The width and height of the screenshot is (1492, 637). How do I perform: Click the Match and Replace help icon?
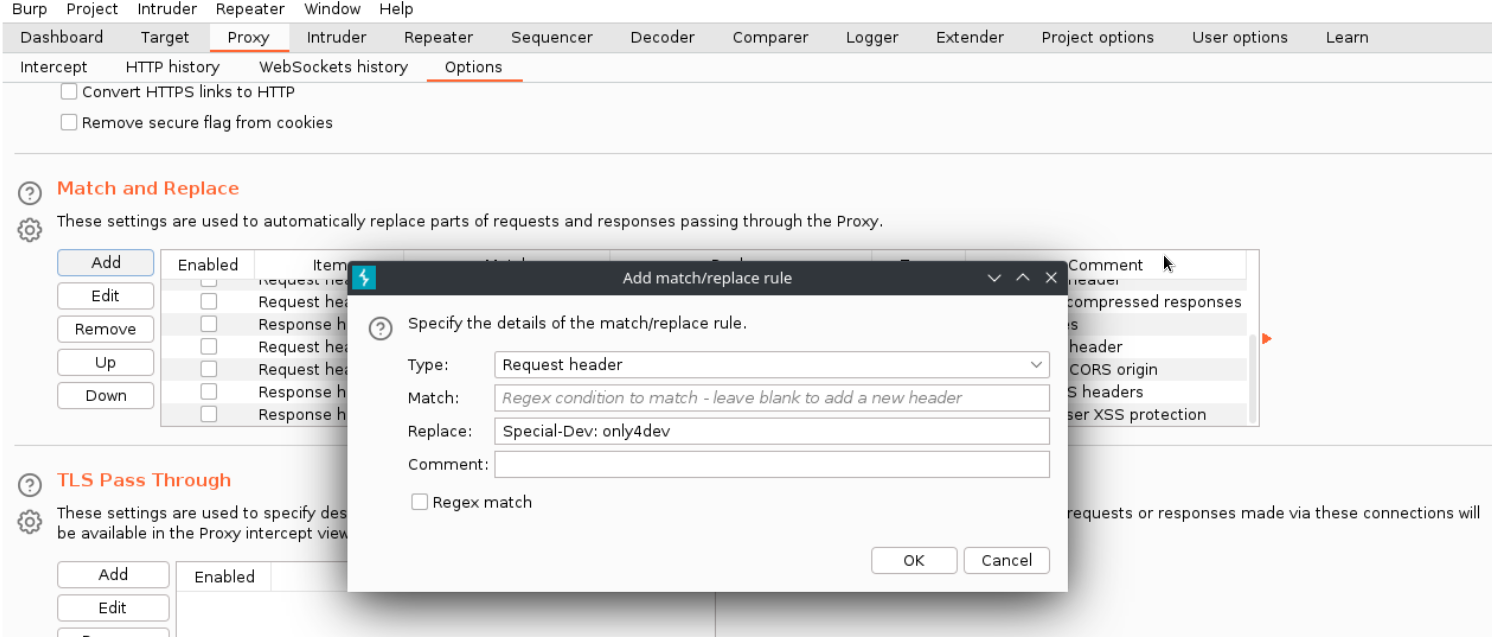click(30, 192)
